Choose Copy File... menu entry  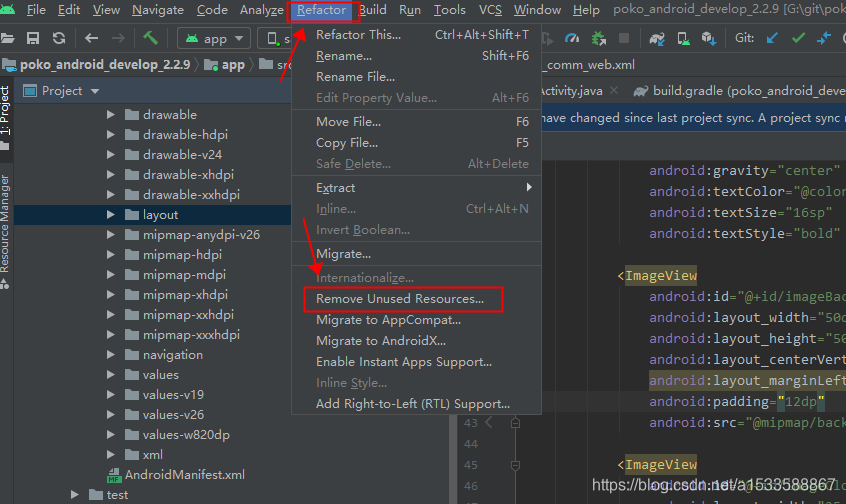417,142
